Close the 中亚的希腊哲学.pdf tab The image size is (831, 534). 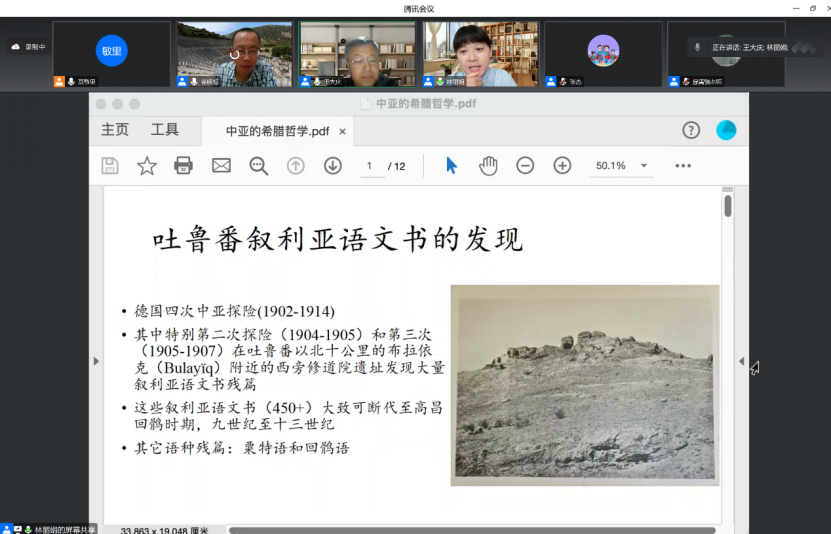(342, 131)
